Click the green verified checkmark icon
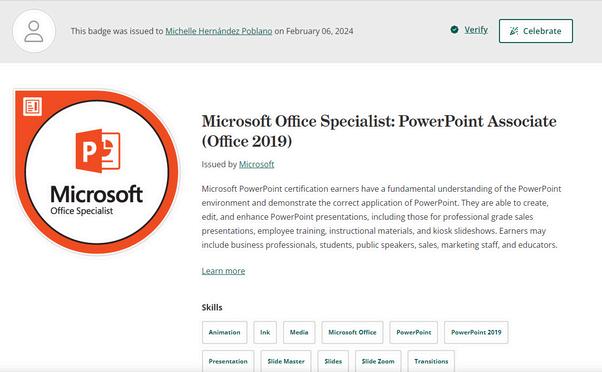 [454, 30]
